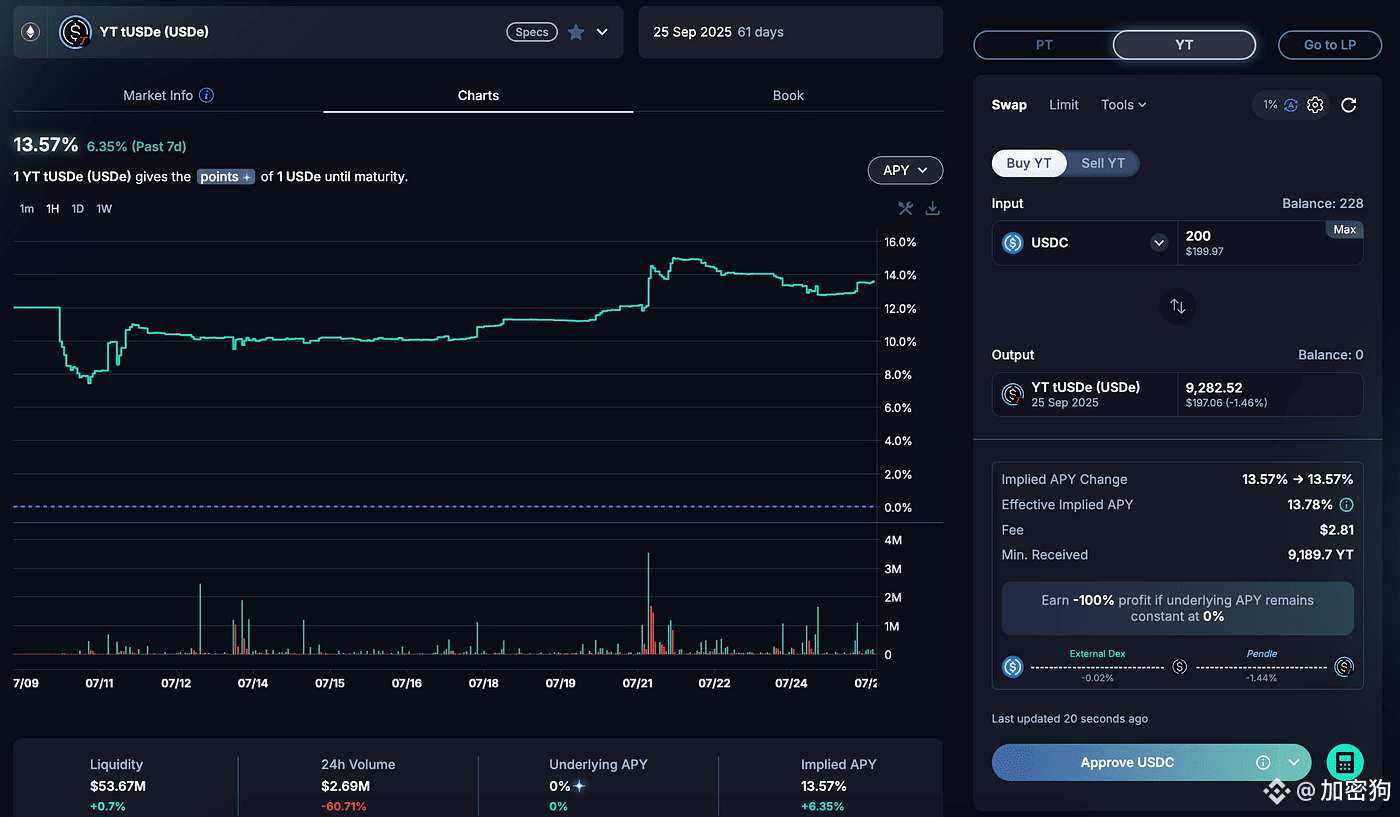Click the swap direction arrows icon
The height and width of the screenshot is (817, 1400).
[1177, 307]
